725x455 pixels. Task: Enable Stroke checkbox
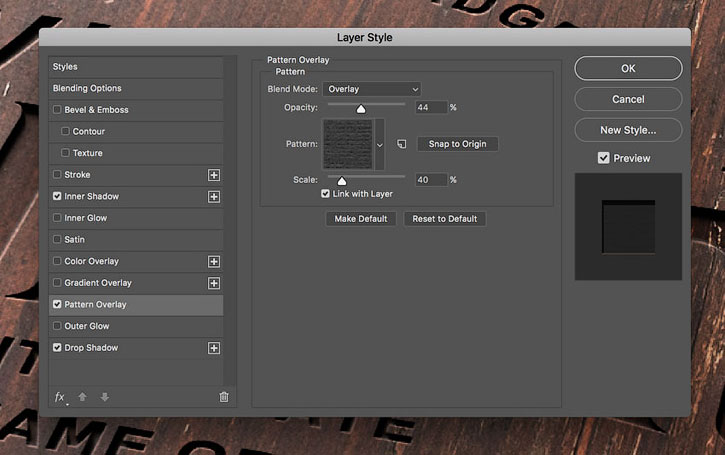[57, 174]
